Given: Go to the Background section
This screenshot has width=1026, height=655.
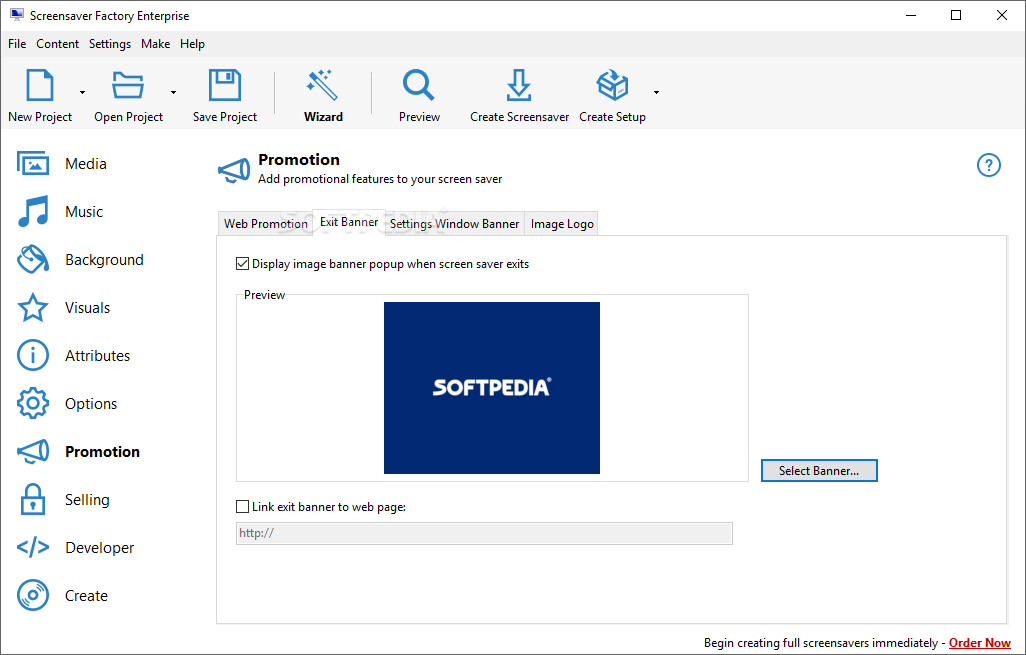Looking at the screenshot, I should [x=80, y=260].
